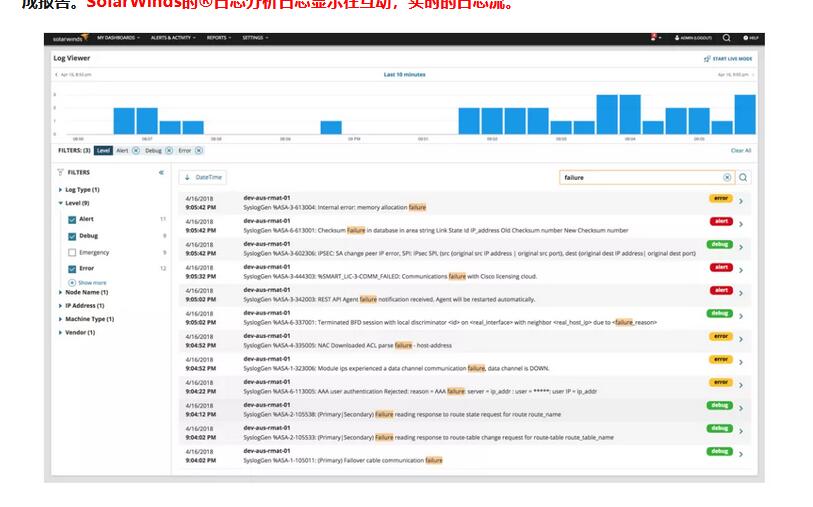Remove the Error filter chip
The image size is (813, 507).
click(x=198, y=150)
